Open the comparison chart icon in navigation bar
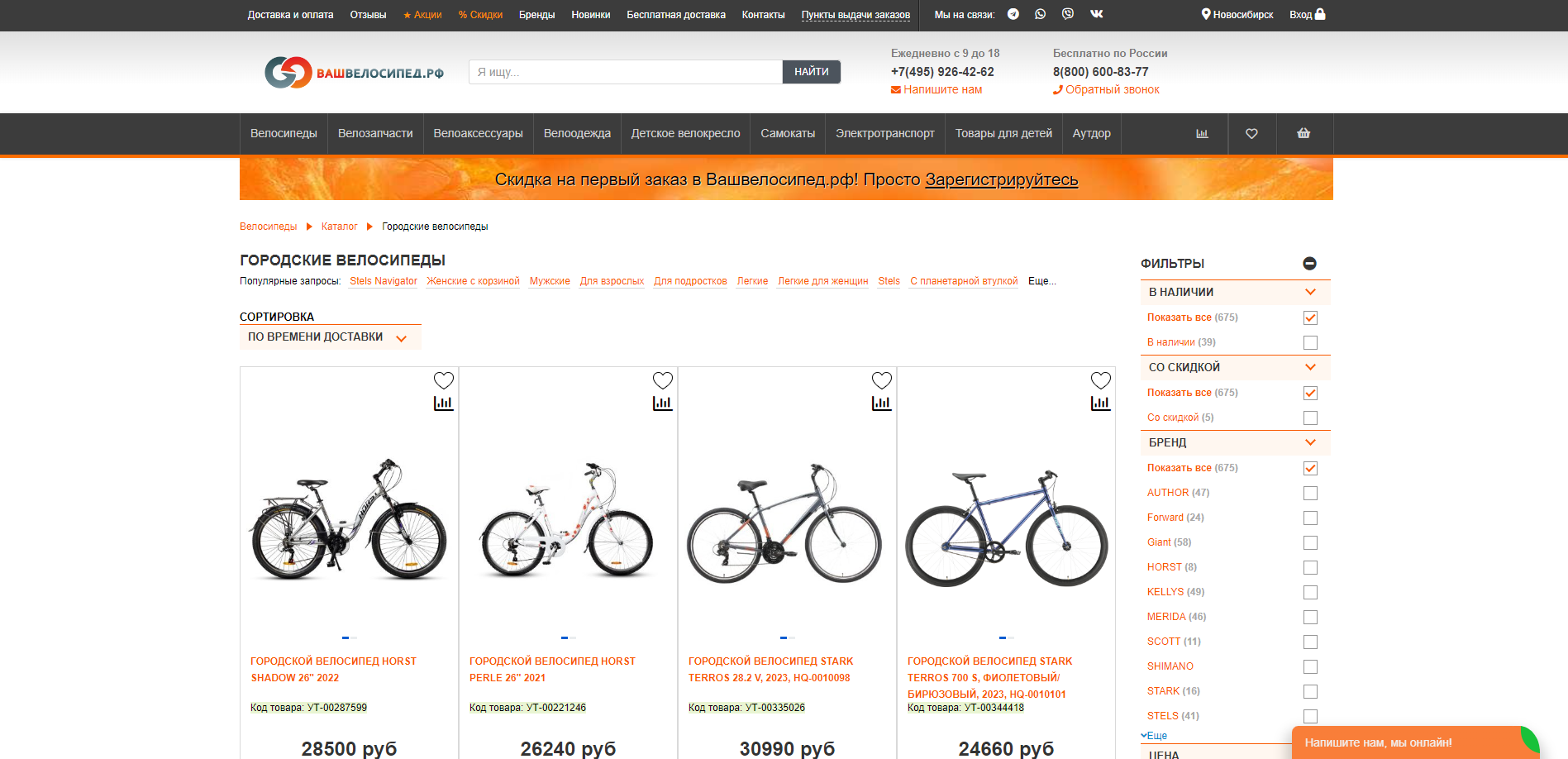The width and height of the screenshot is (1568, 759). pos(1202,133)
